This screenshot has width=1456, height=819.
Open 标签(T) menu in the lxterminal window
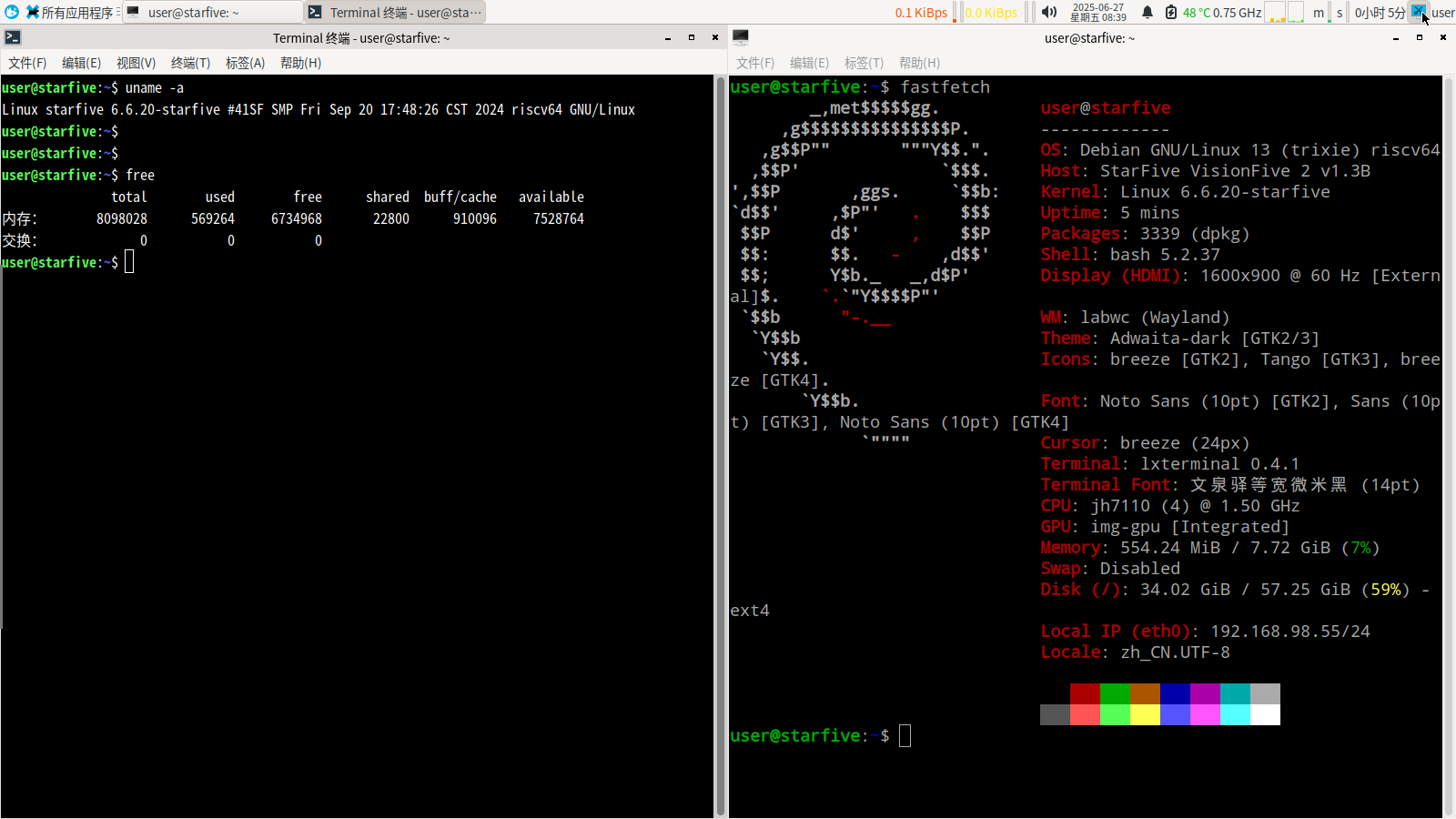coord(864,63)
